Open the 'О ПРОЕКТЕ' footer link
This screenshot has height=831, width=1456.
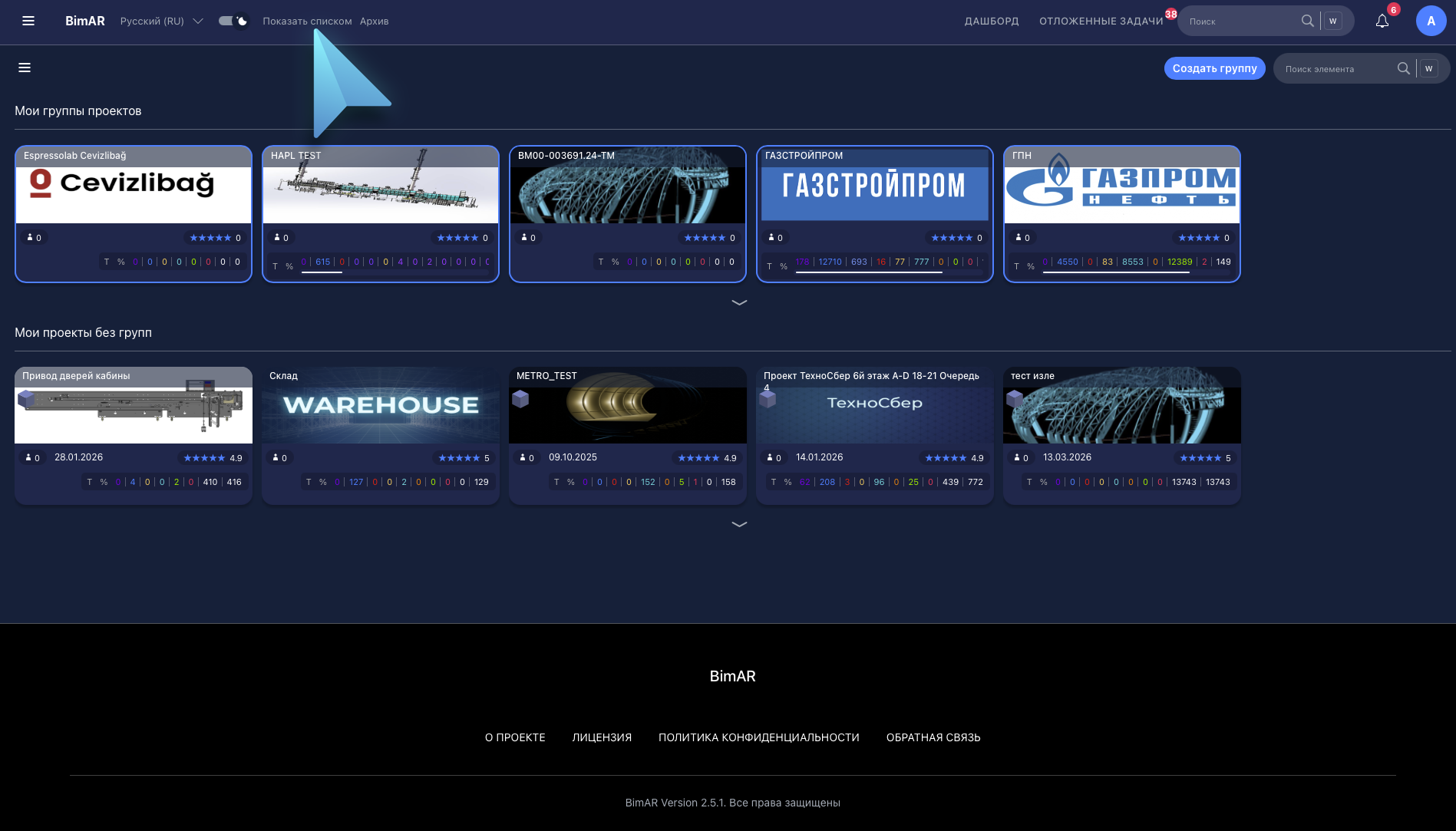[515, 737]
